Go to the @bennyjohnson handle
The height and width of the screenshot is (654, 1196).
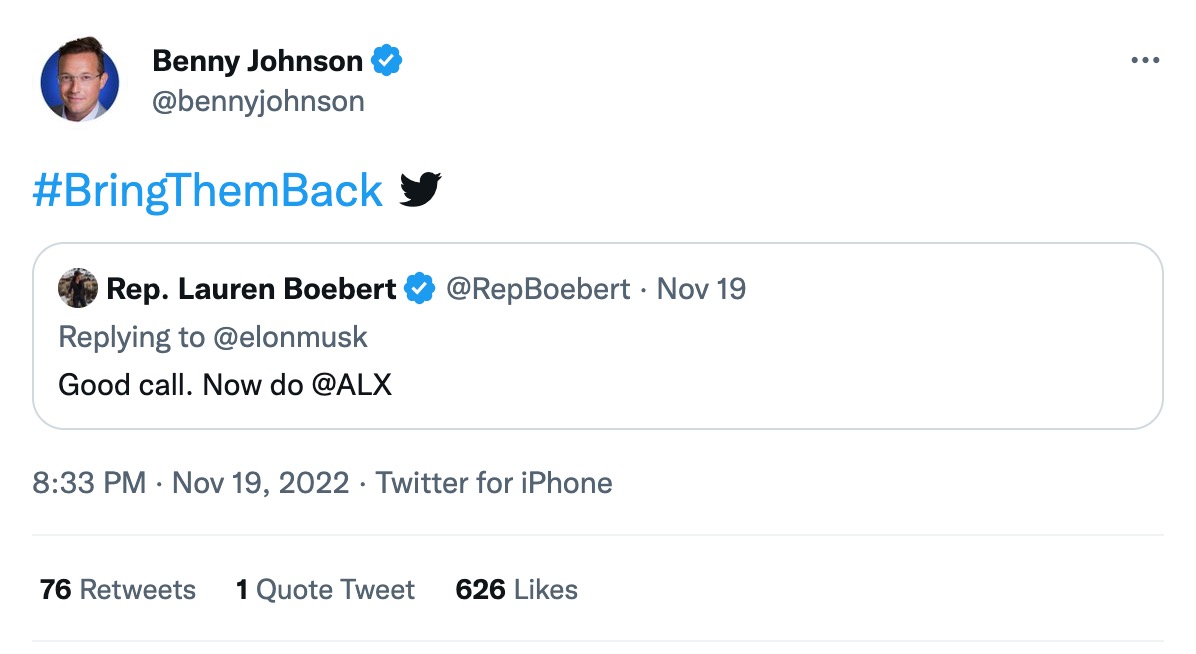[258, 101]
